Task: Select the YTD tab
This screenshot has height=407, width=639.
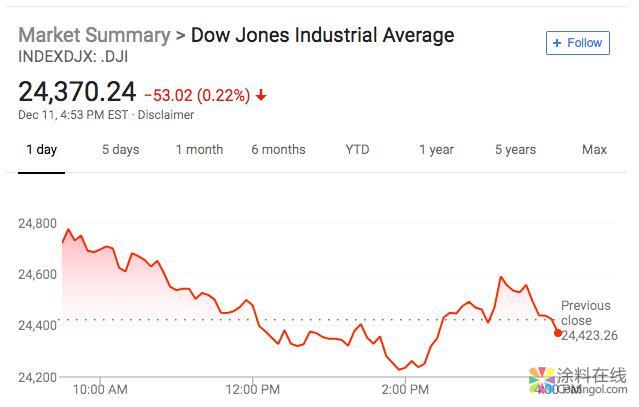Action: (357, 150)
